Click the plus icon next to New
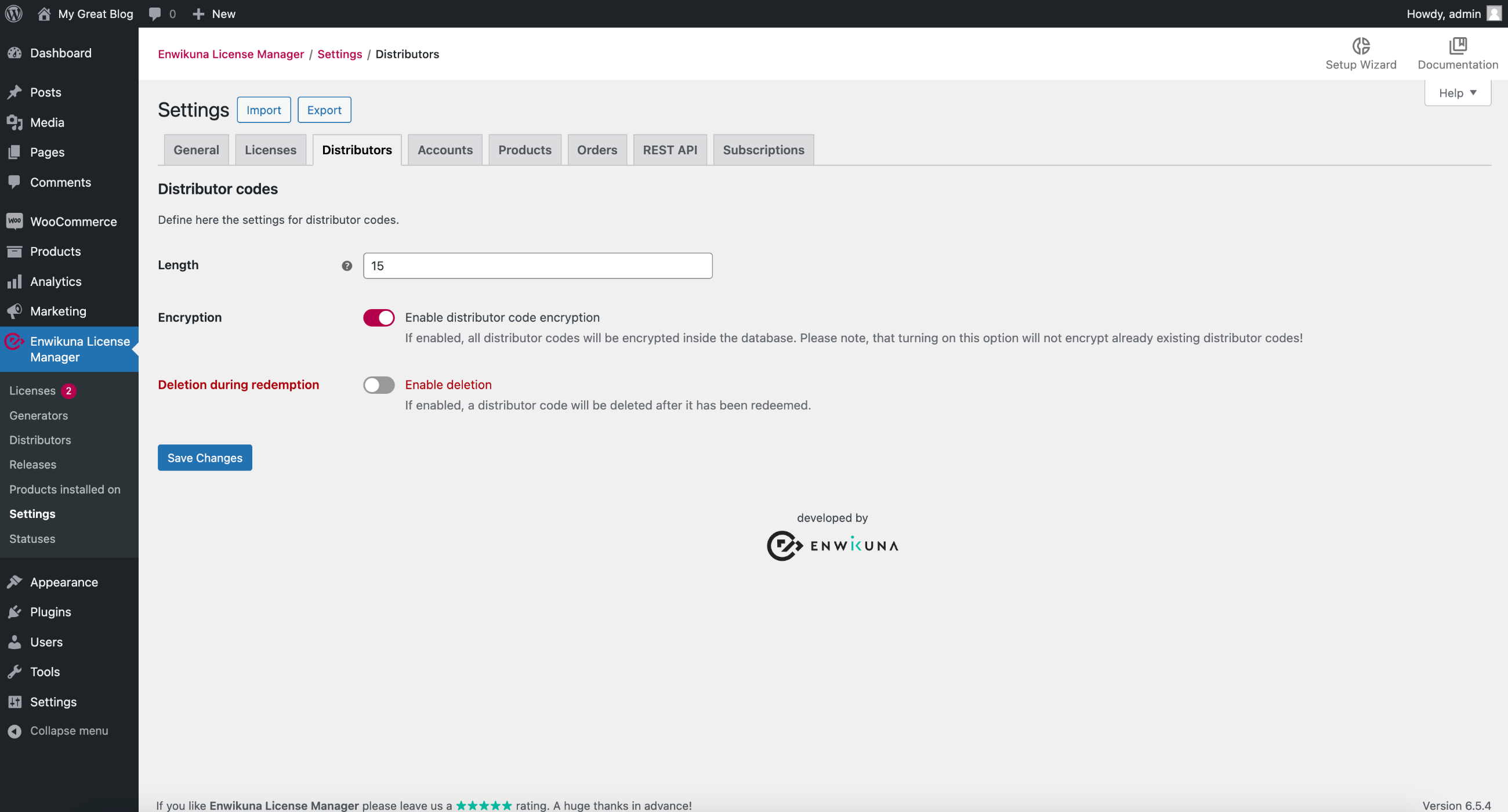This screenshot has width=1508, height=812. [x=198, y=14]
